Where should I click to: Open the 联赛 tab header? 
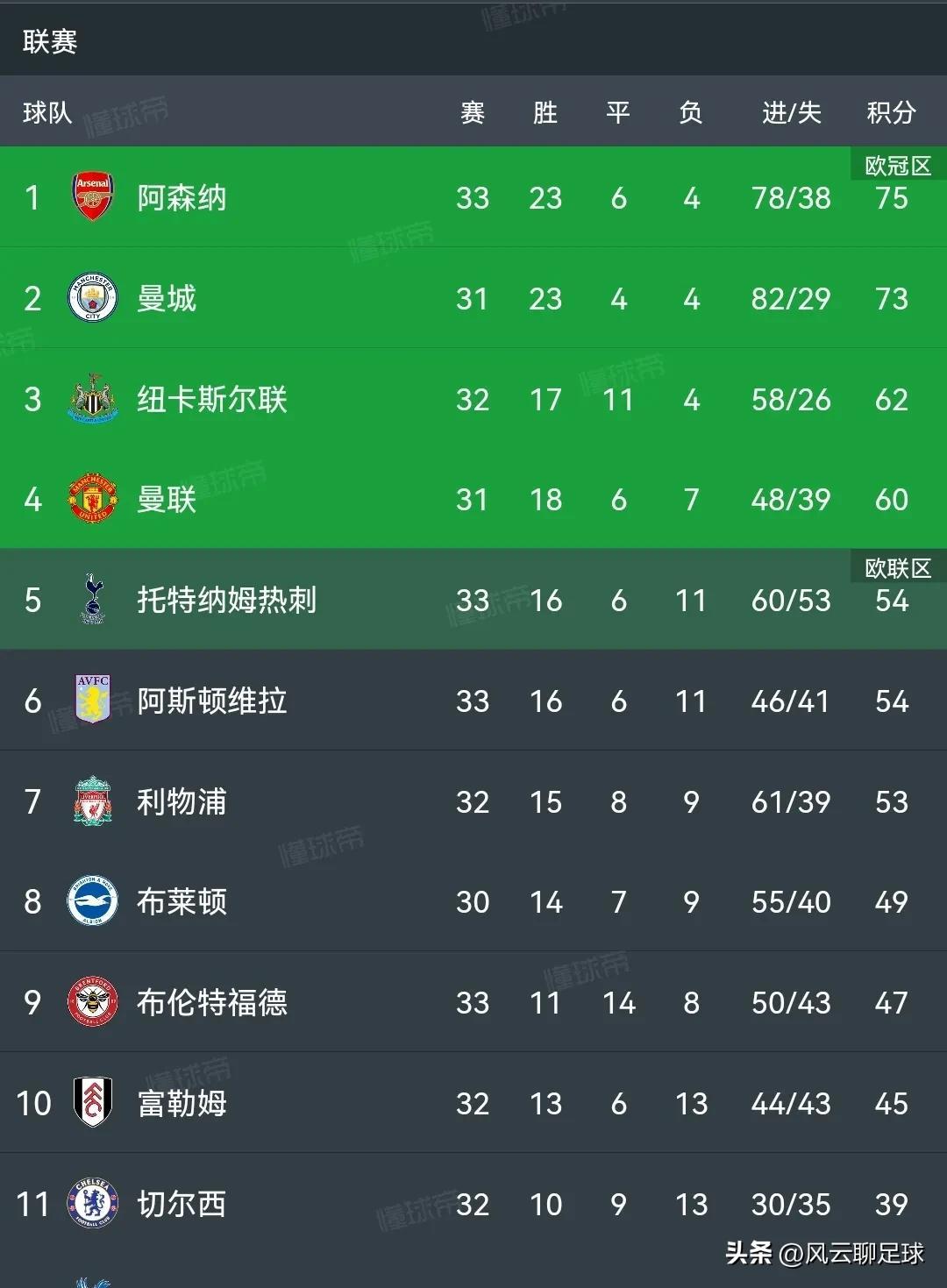click(x=50, y=41)
